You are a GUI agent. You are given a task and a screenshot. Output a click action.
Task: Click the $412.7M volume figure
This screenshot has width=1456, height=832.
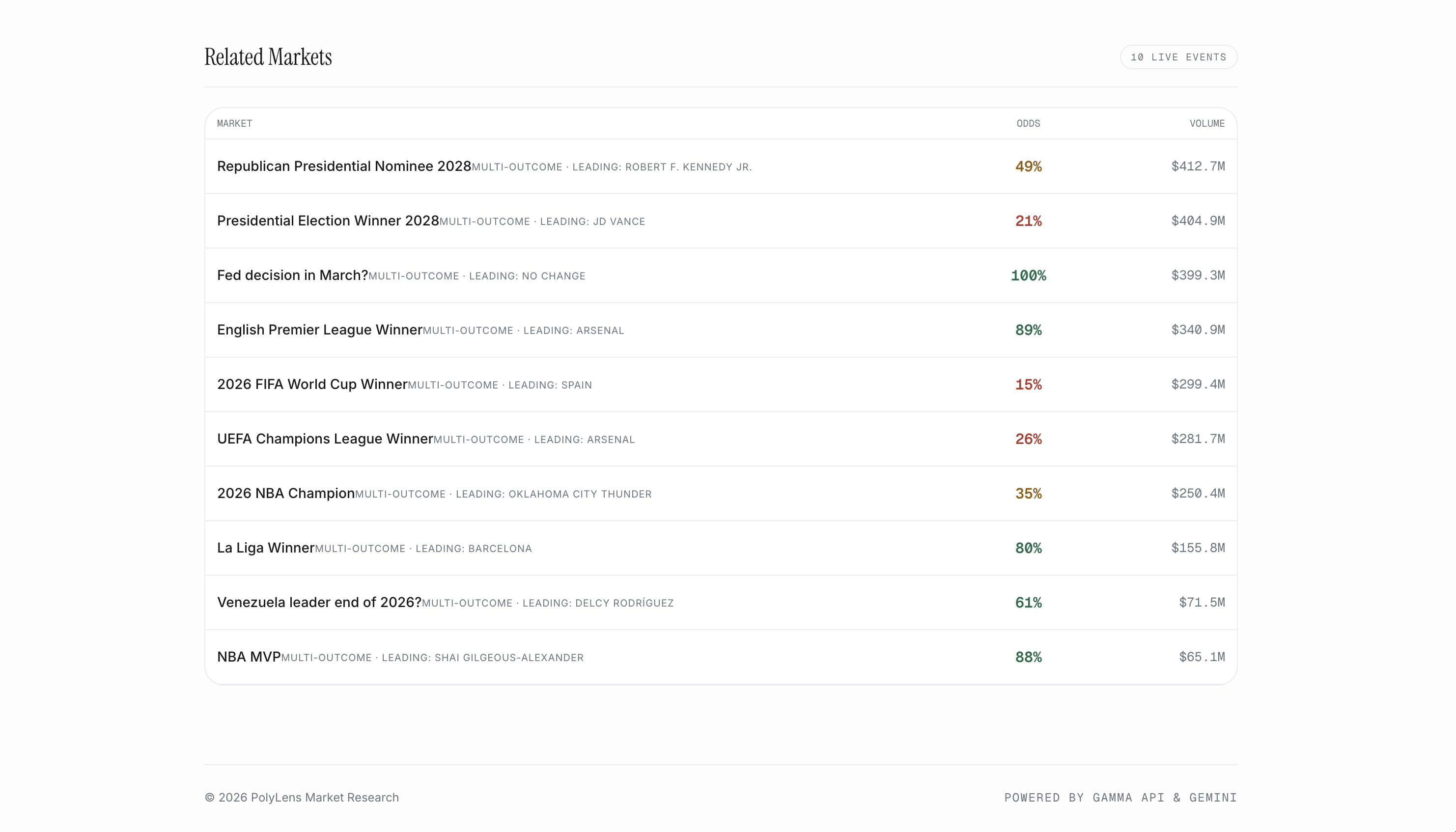[1198, 166]
